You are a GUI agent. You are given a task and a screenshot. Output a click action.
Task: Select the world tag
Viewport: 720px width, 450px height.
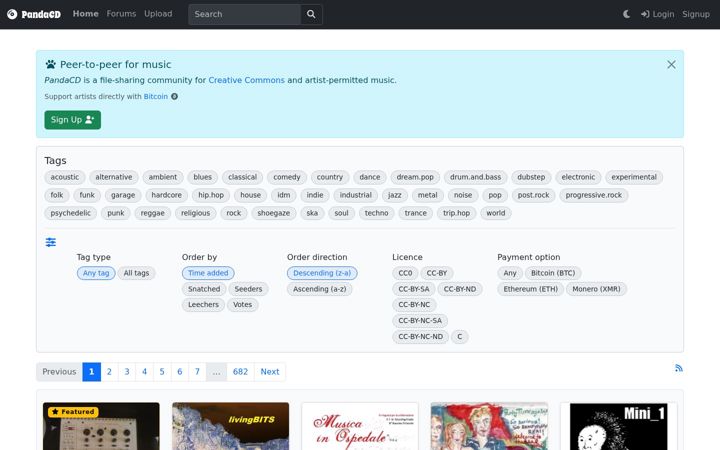pyautogui.click(x=496, y=214)
